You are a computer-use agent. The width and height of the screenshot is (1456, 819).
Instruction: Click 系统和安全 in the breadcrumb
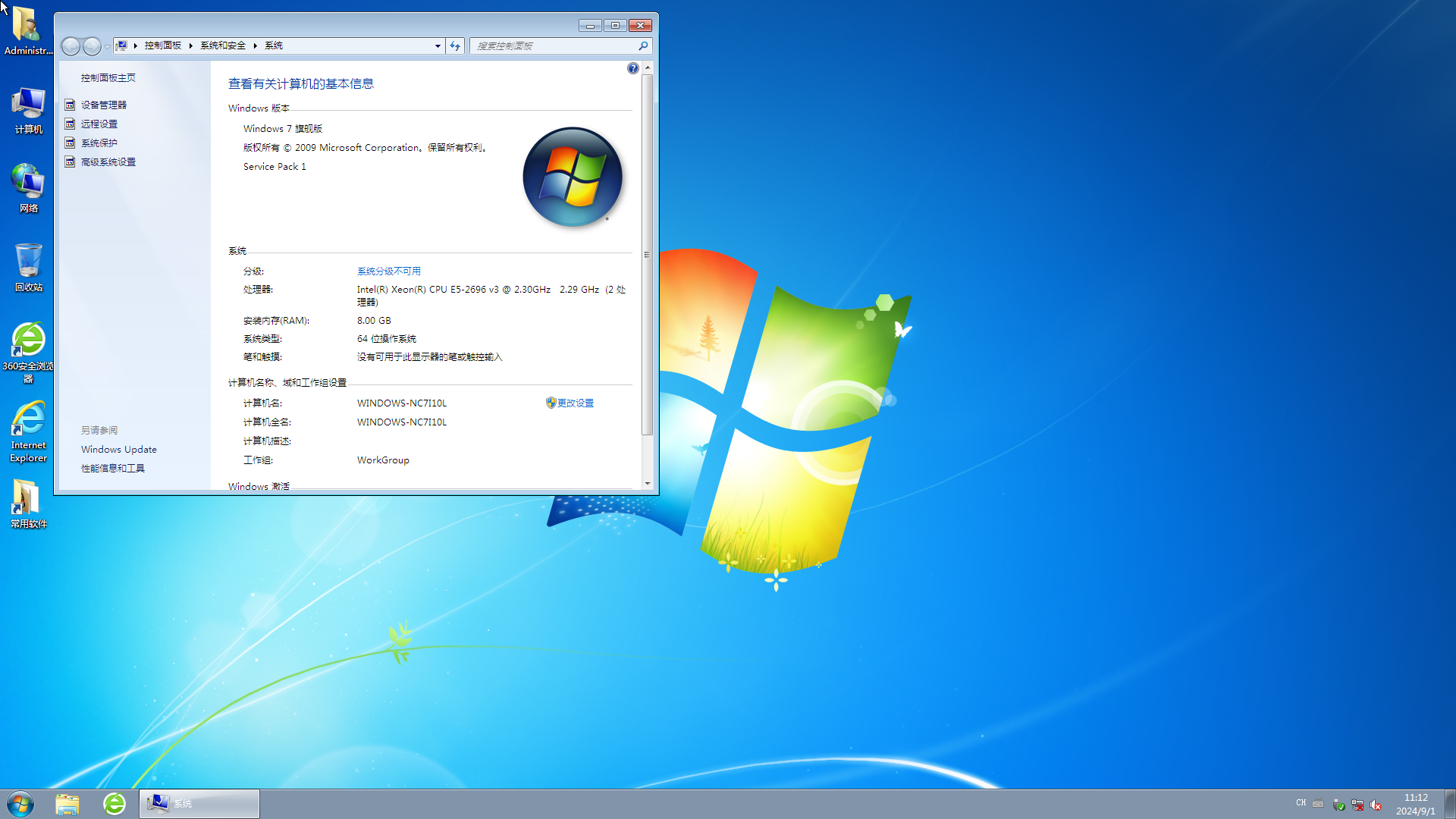click(222, 45)
